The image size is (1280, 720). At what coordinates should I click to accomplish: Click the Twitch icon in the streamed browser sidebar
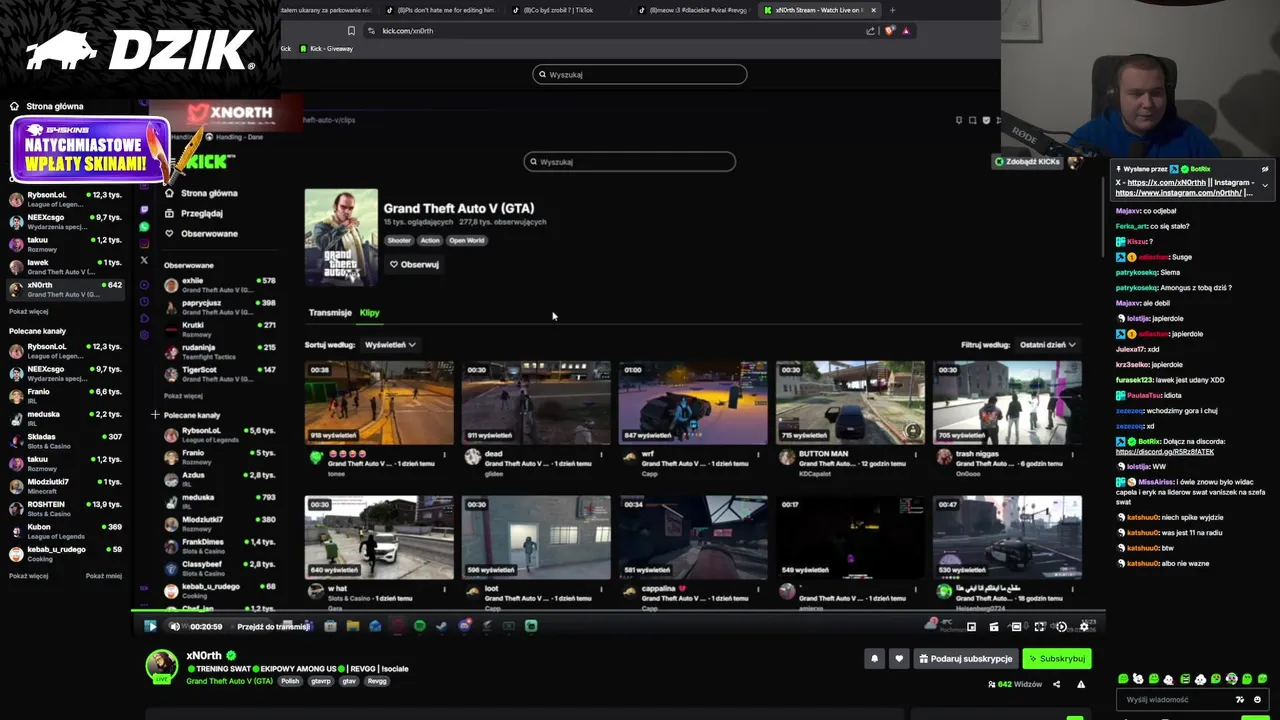coord(144,210)
